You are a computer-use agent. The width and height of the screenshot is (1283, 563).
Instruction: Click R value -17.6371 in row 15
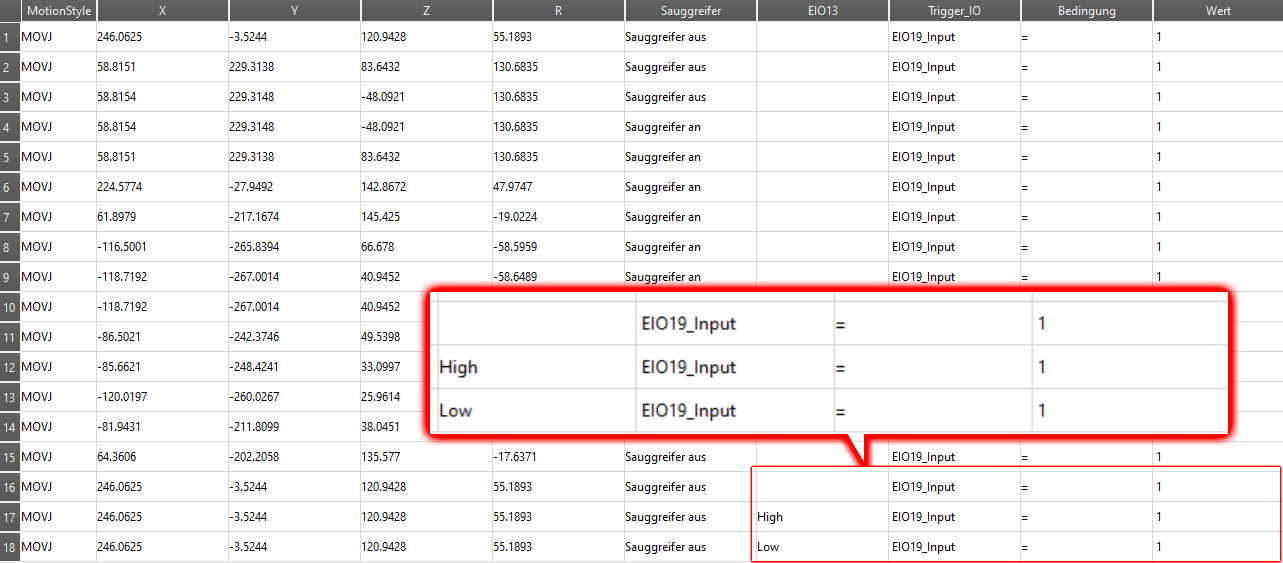(x=558, y=457)
